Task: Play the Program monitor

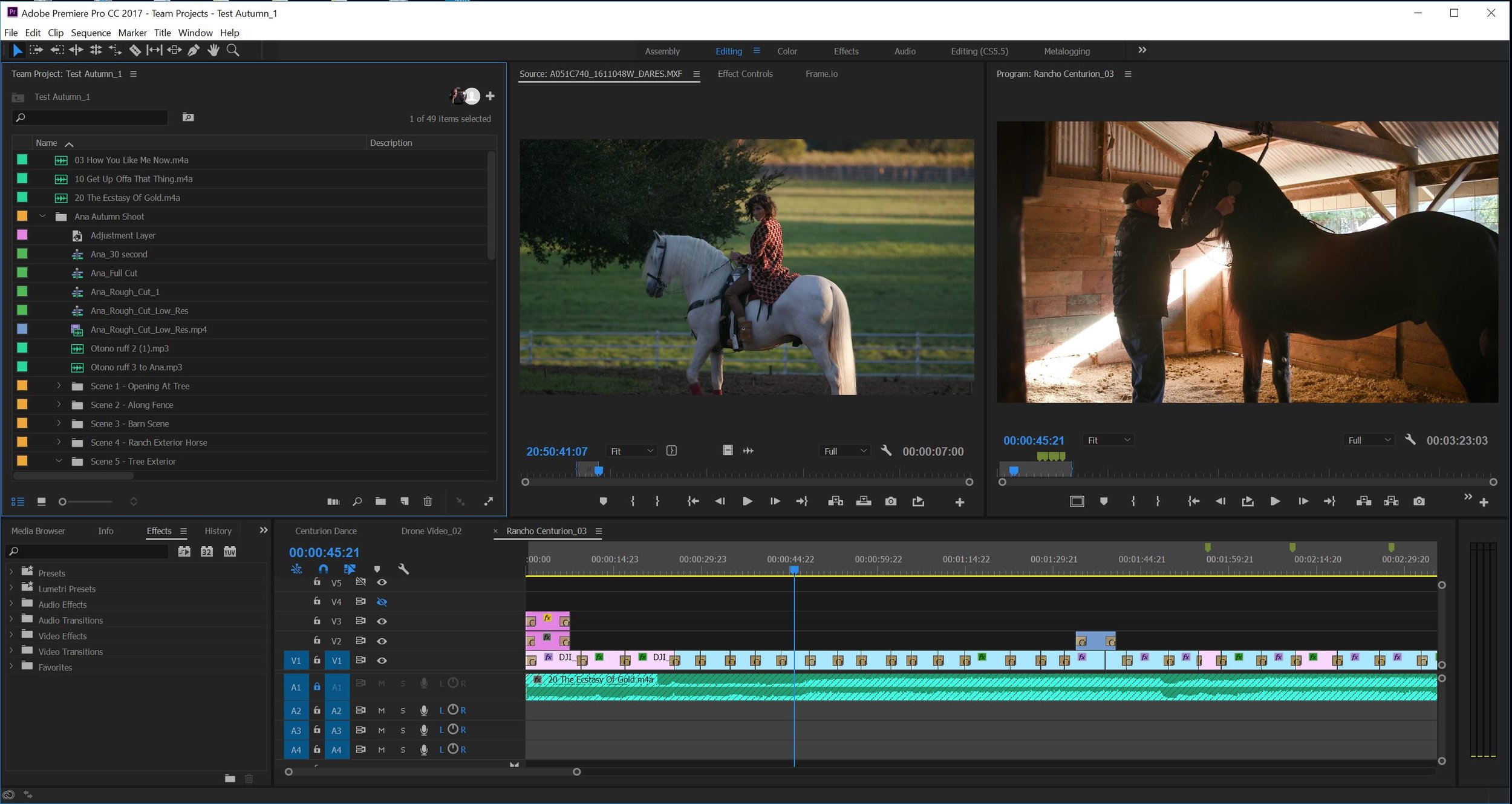Action: click(1275, 501)
